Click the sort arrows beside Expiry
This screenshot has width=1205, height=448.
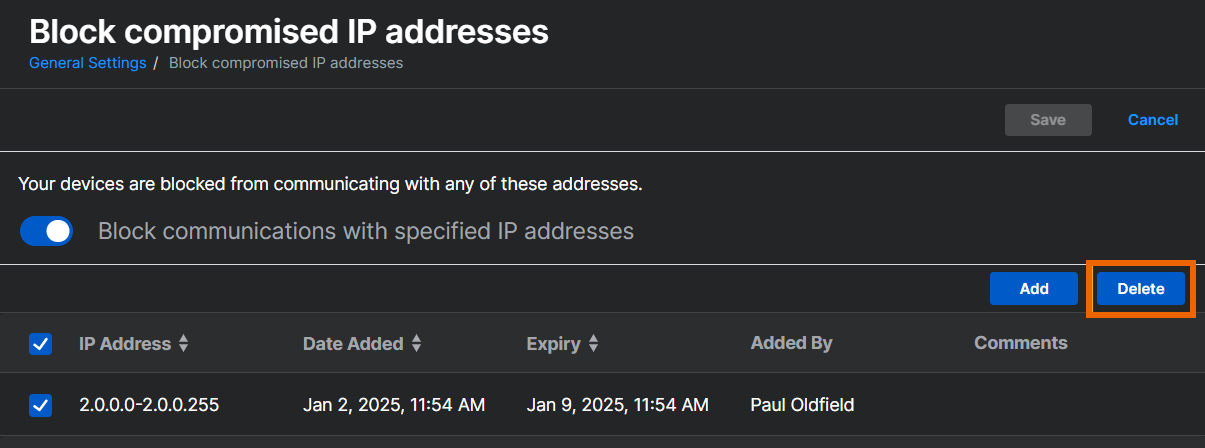pos(593,344)
